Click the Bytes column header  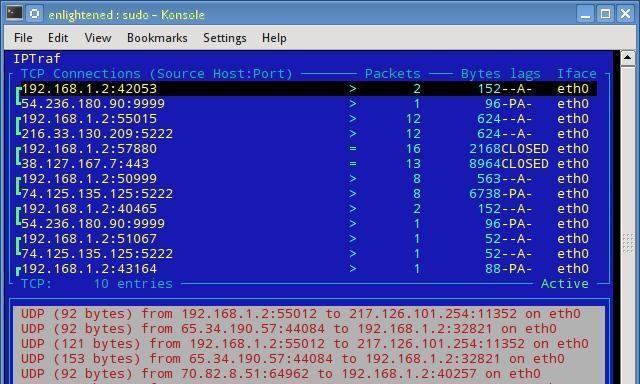pyautogui.click(x=480, y=74)
